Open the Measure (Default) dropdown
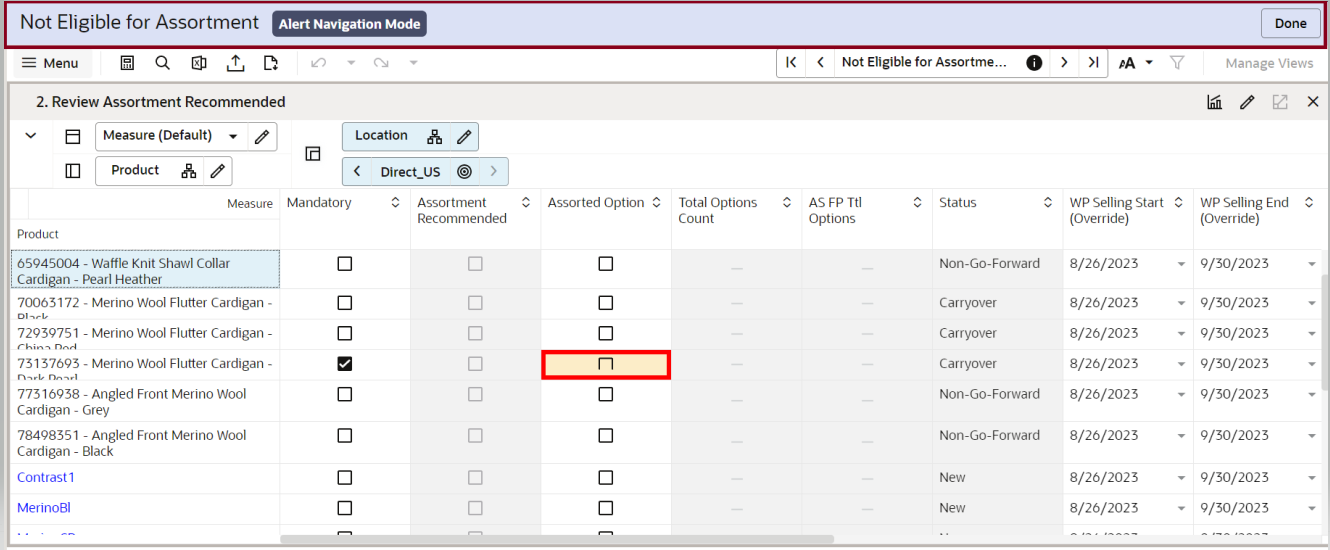 [234, 136]
